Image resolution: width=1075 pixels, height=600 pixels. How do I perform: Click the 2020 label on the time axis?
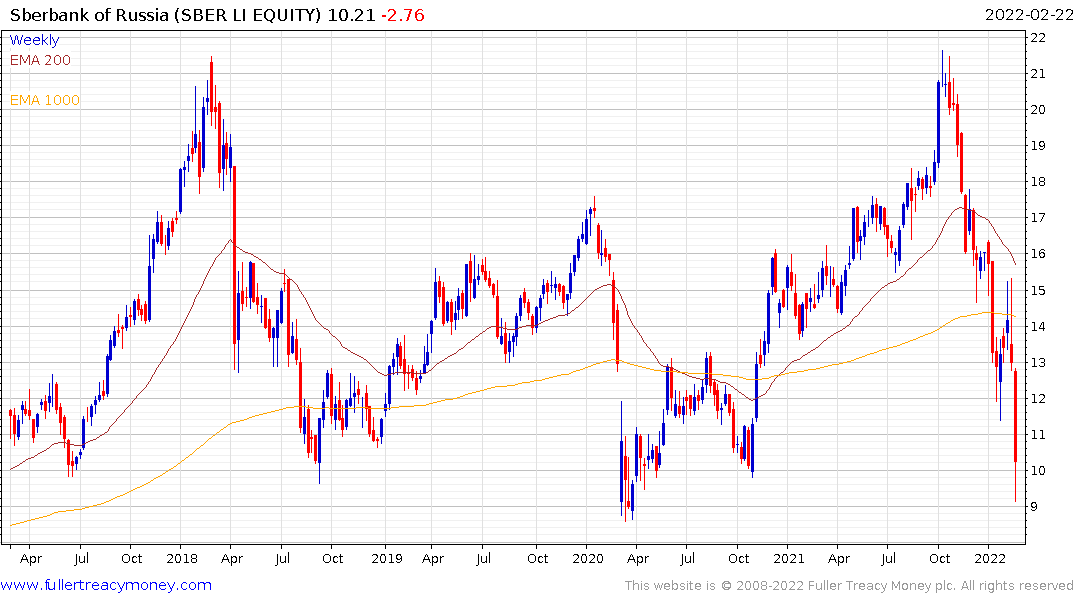[588, 558]
